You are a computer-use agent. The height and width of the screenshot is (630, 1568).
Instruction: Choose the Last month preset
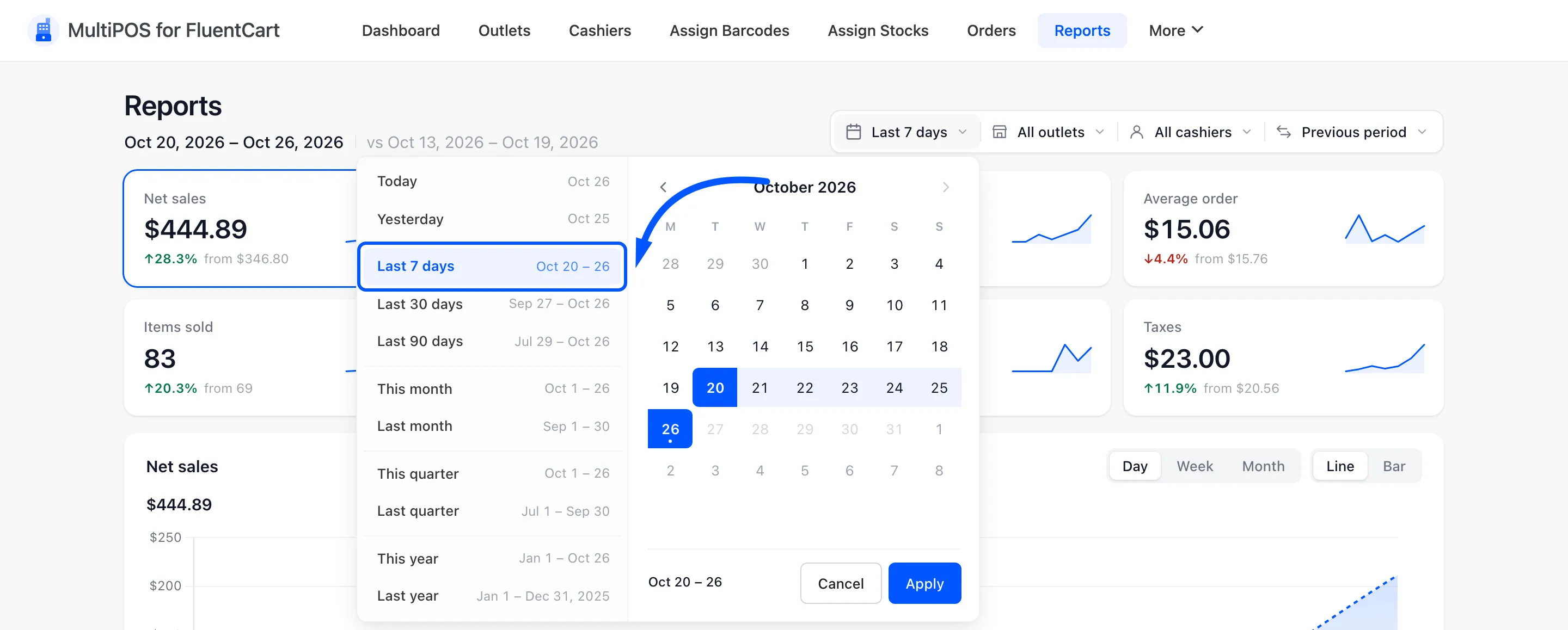(492, 427)
